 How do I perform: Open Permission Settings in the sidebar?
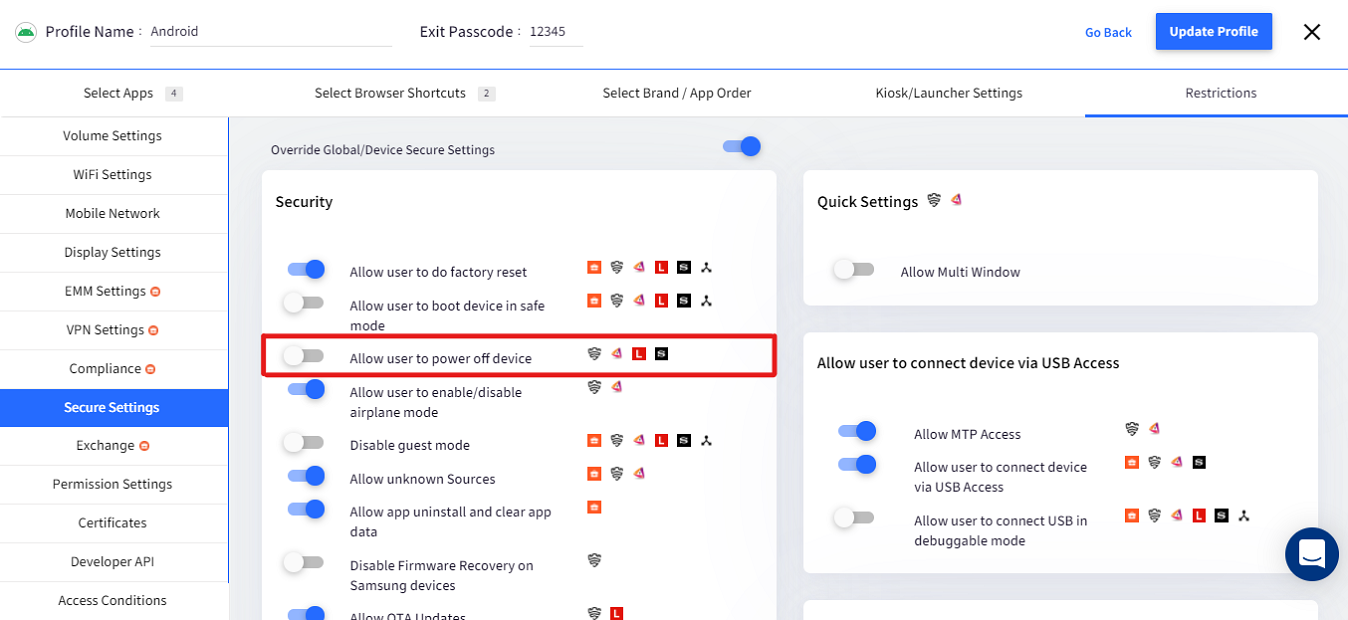(113, 485)
